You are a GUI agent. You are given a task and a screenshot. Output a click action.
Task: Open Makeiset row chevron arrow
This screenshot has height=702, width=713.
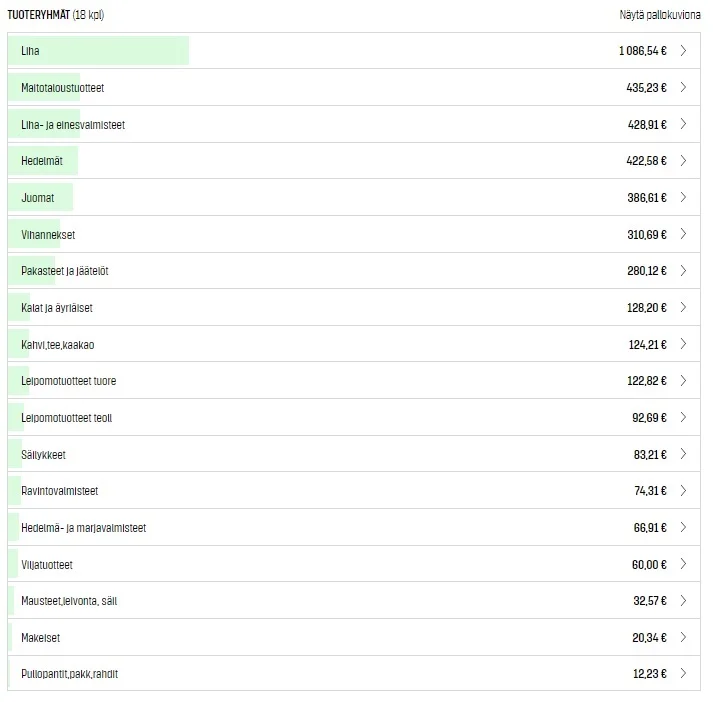[683, 638]
